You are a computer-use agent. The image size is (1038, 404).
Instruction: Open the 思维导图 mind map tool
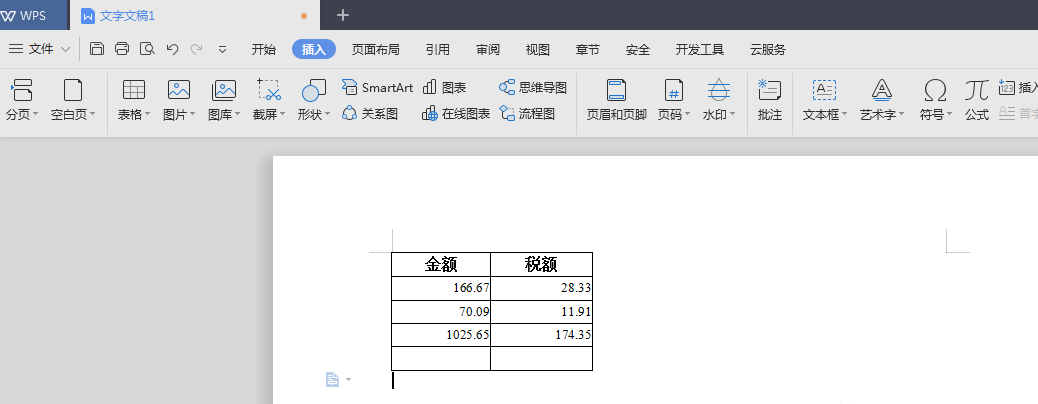(x=533, y=88)
